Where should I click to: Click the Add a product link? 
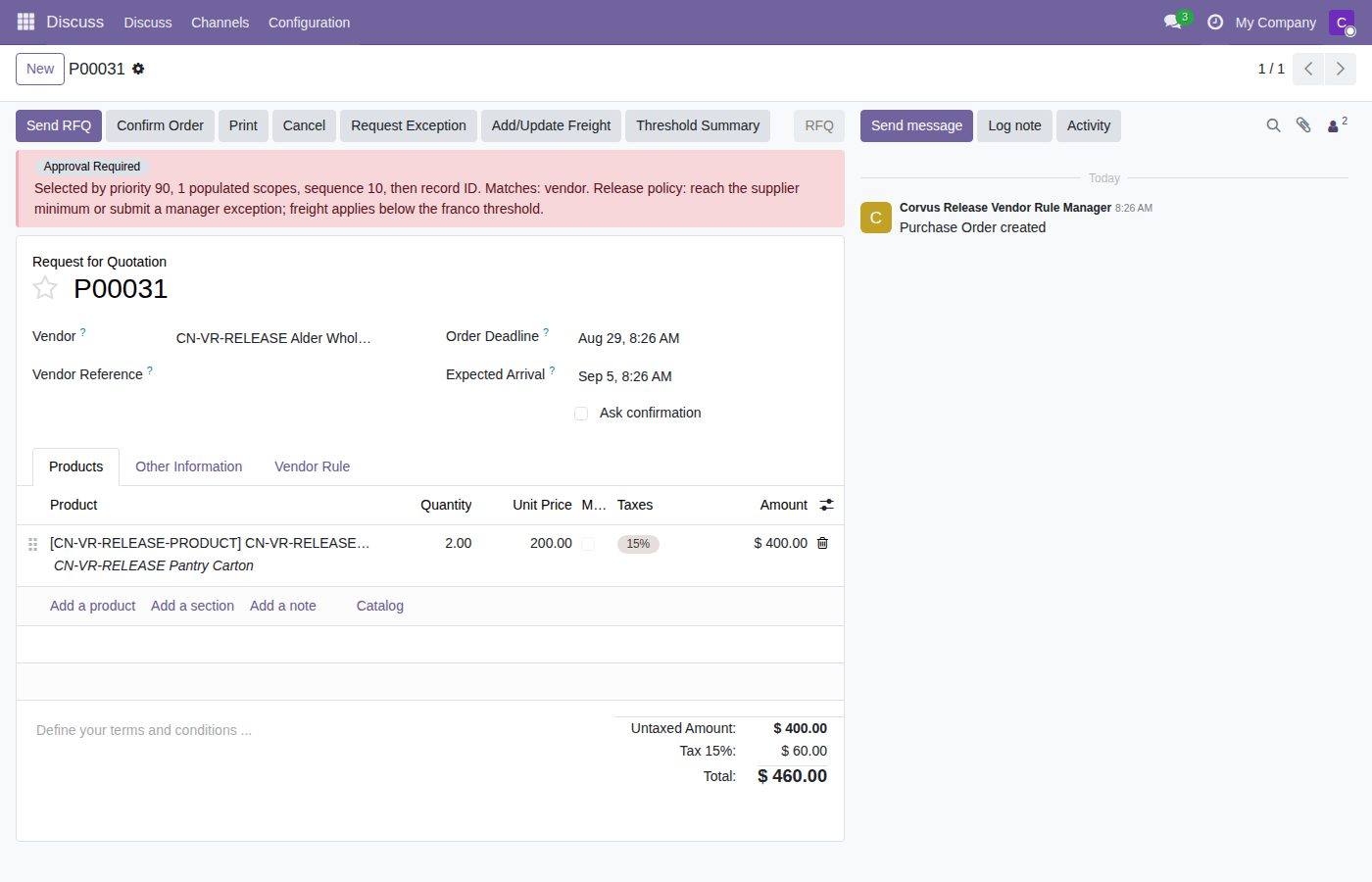click(93, 606)
